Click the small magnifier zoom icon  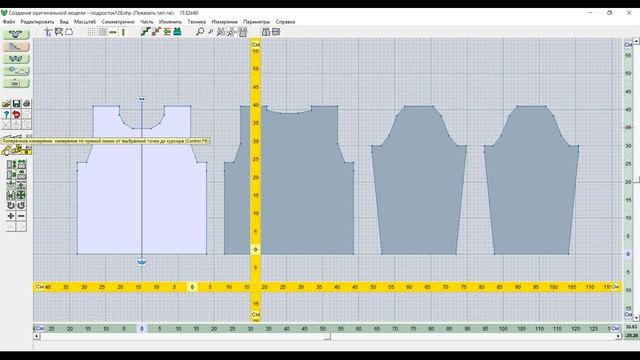click(211, 32)
